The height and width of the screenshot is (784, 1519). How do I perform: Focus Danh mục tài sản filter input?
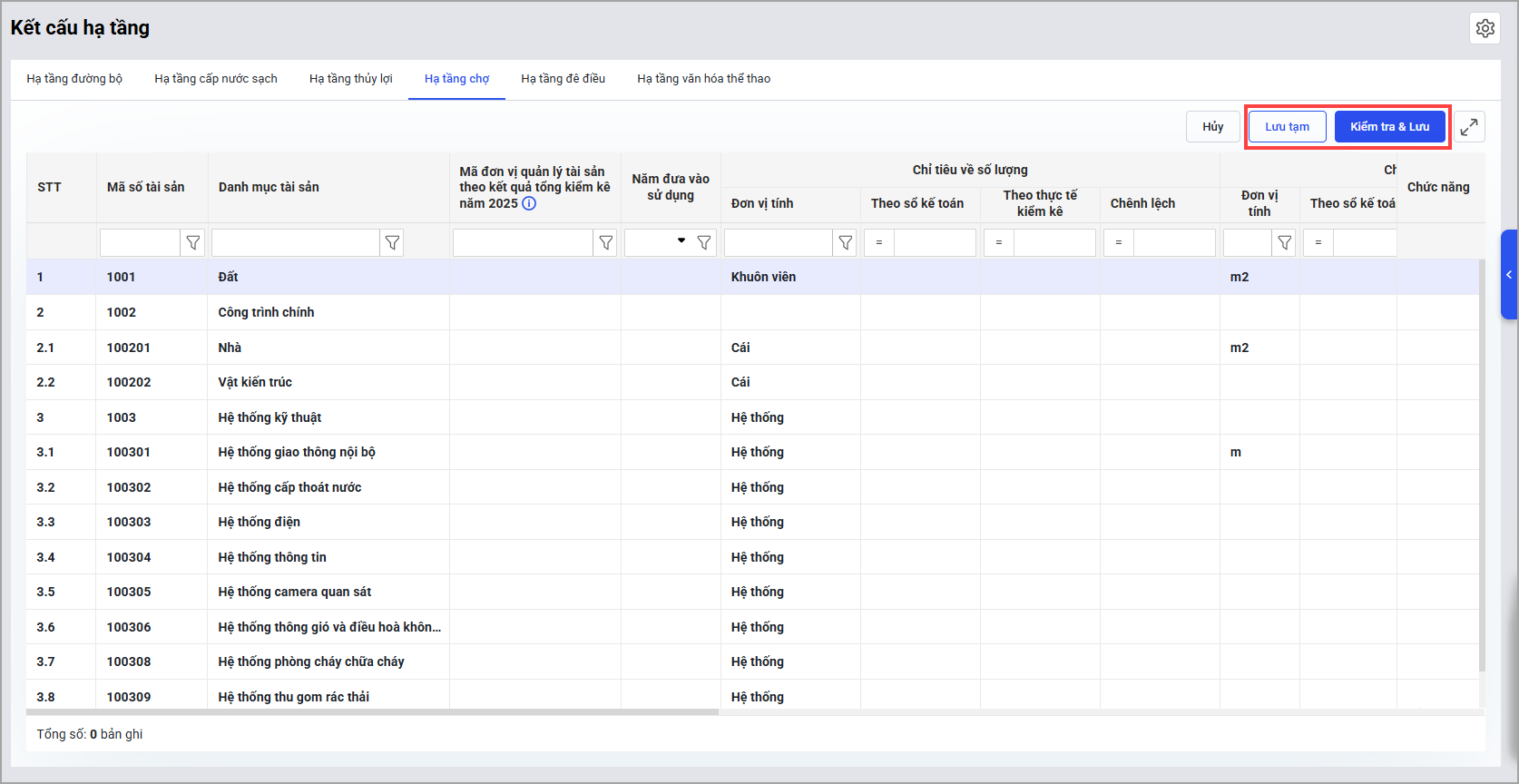295,243
